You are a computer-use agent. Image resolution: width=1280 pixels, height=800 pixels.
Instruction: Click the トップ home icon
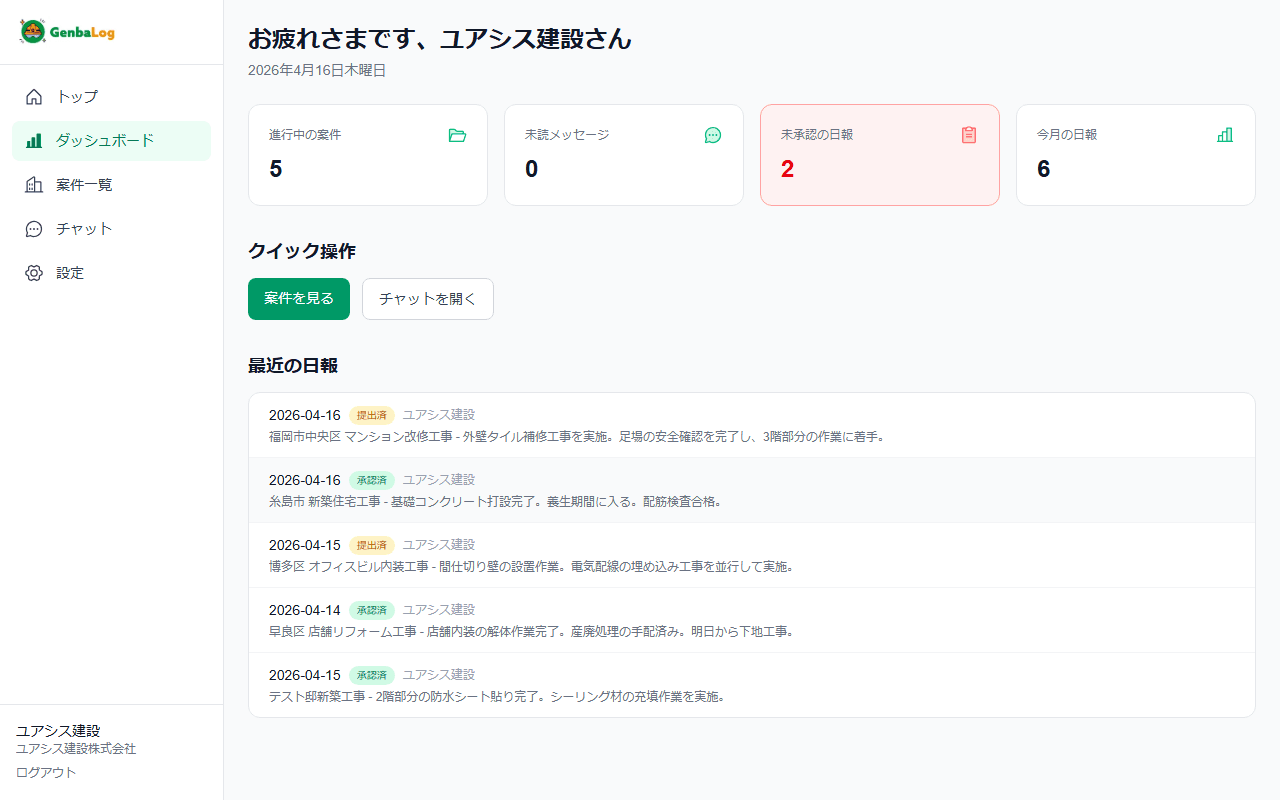click(x=33, y=96)
